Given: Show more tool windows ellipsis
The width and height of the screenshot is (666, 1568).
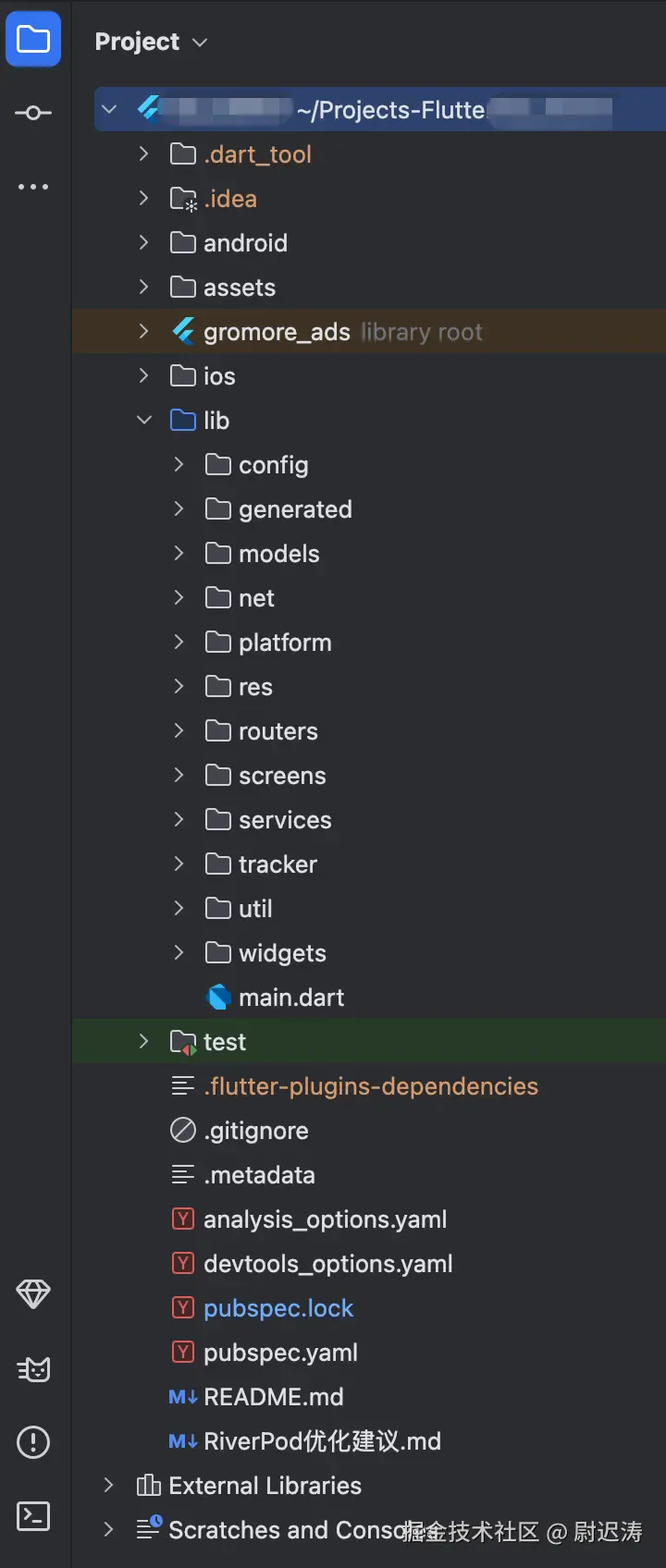Looking at the screenshot, I should tap(33, 187).
